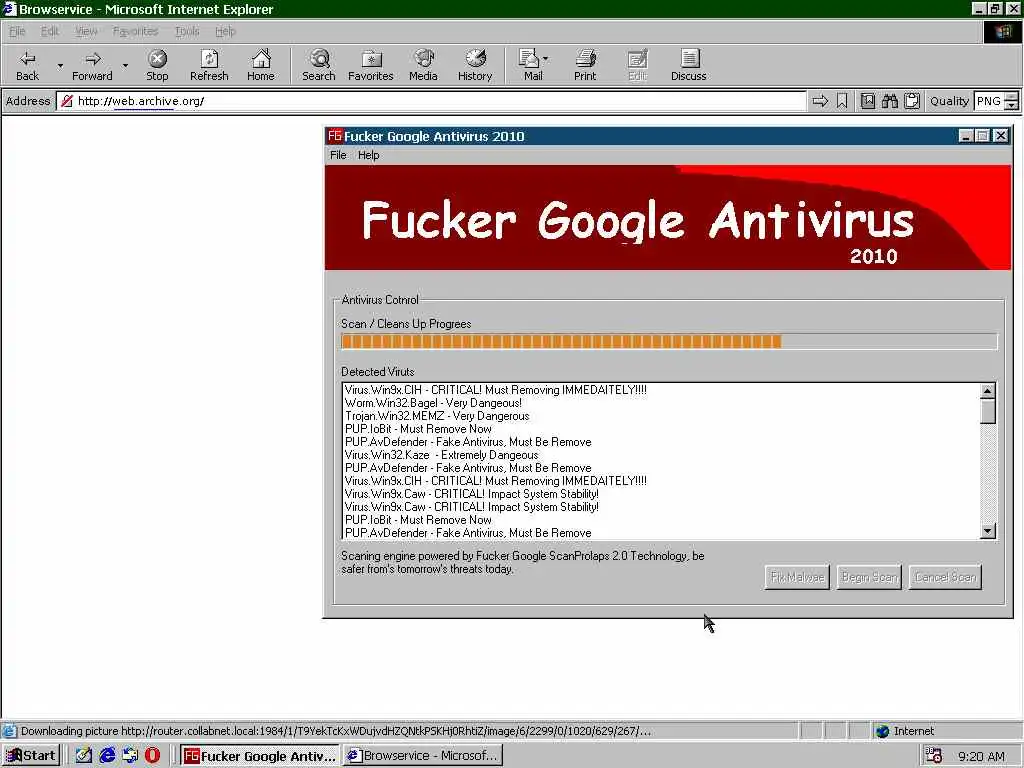Click the Downloading picture status bar text
1024x768 pixels.
336,731
